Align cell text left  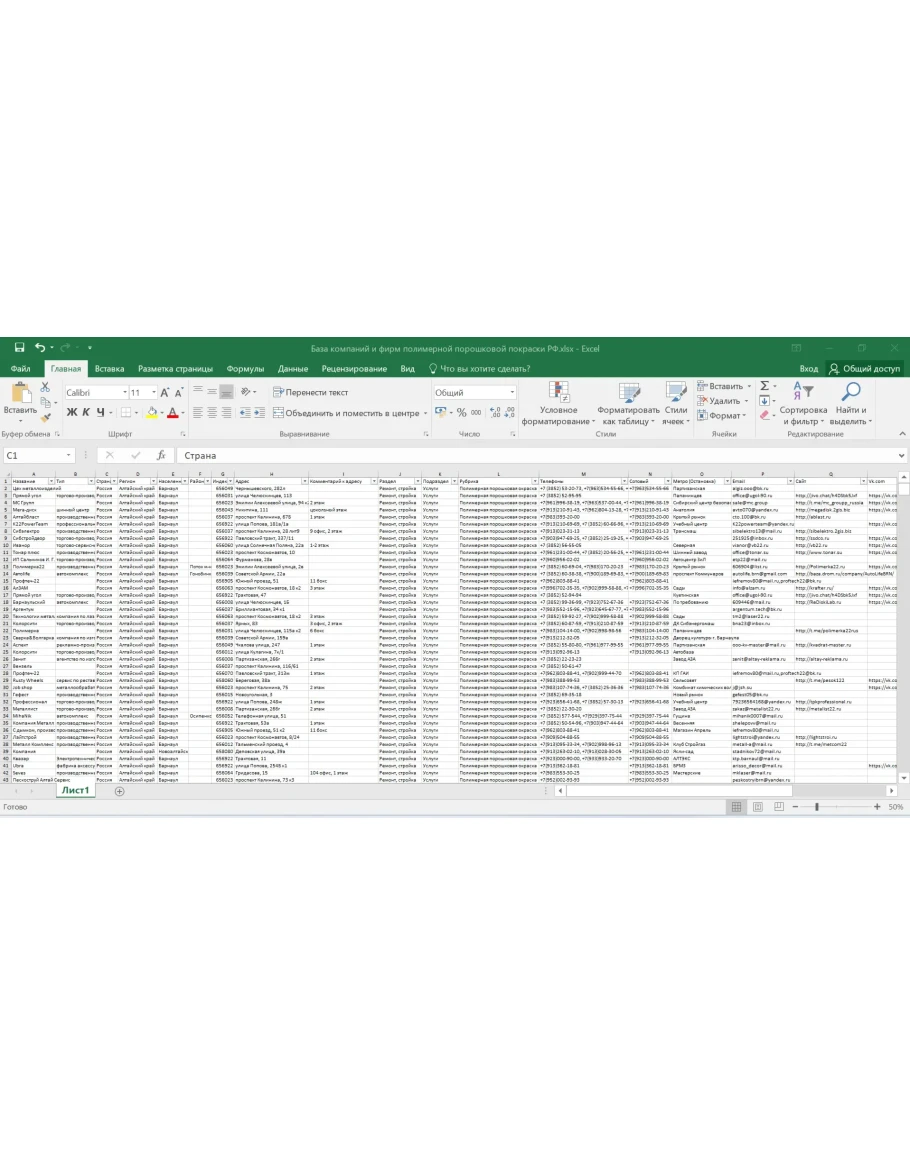pyautogui.click(x=197, y=412)
